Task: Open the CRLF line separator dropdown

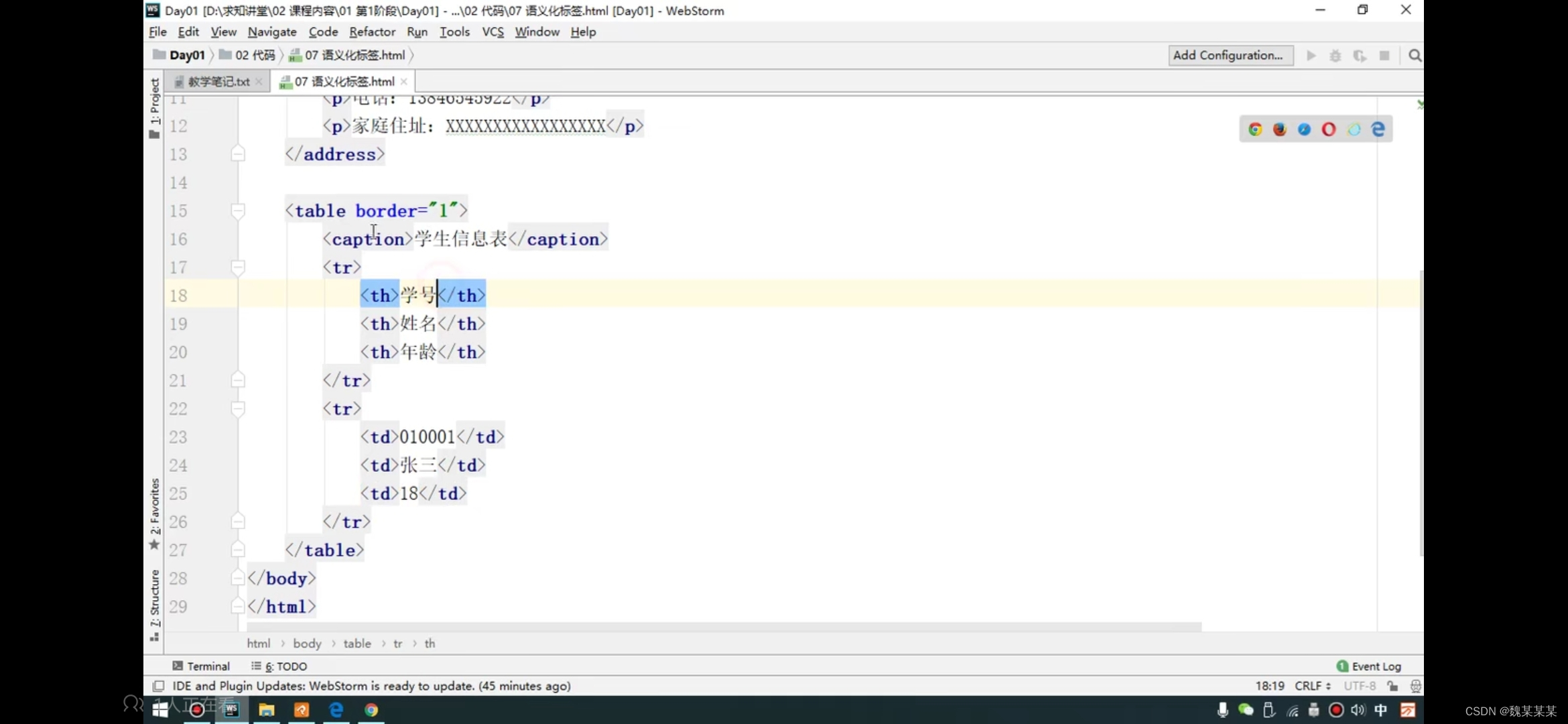Action: point(1312,686)
